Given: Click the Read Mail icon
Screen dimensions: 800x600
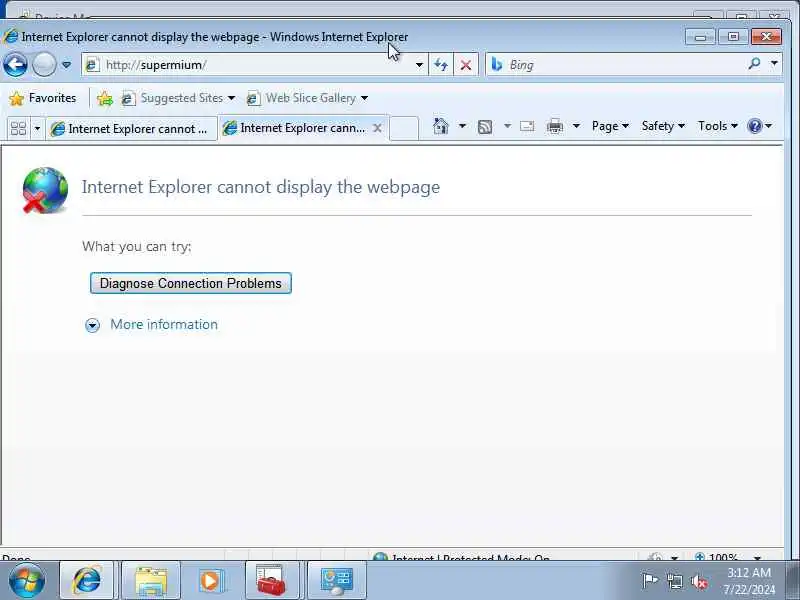Looking at the screenshot, I should coord(527,126).
